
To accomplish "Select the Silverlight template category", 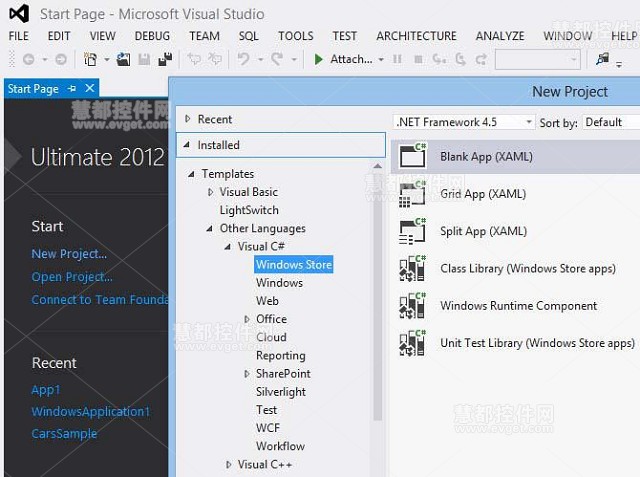I will click(281, 392).
